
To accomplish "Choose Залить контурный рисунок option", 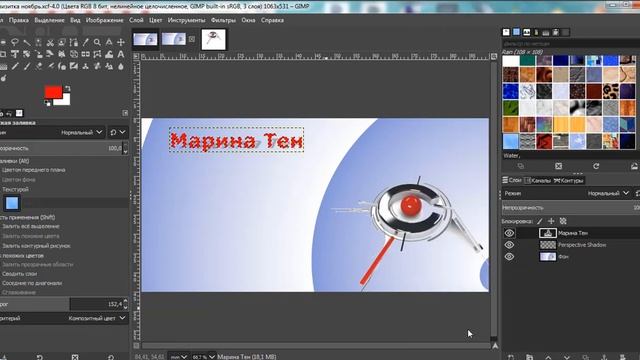I will (x=36, y=246).
